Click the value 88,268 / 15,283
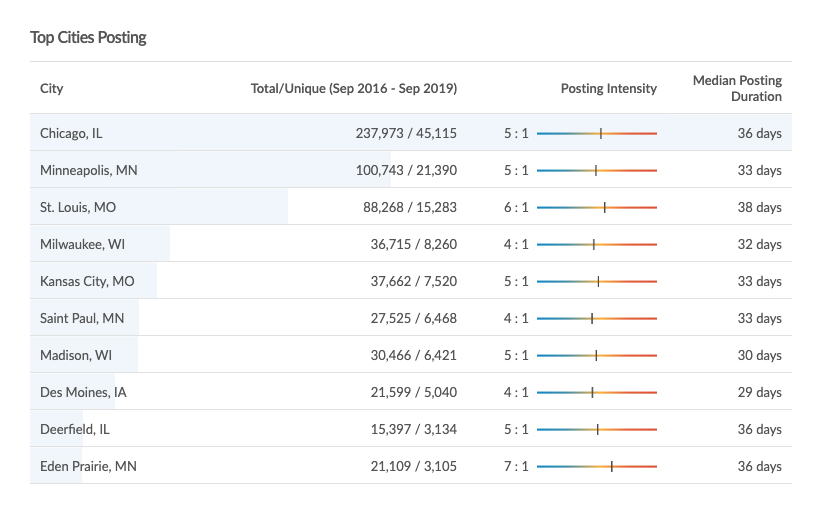The width and height of the screenshot is (822, 514). (410, 207)
